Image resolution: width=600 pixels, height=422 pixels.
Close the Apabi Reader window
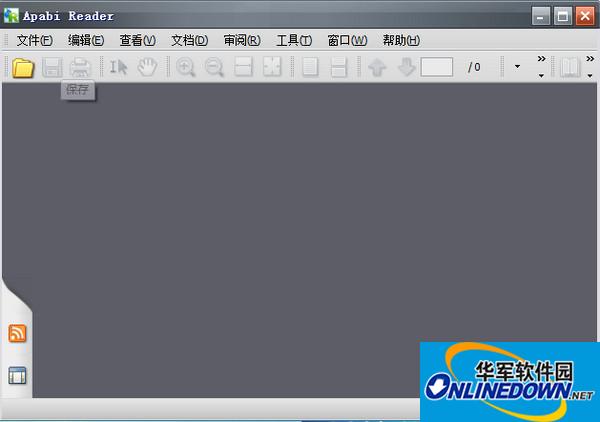point(585,16)
